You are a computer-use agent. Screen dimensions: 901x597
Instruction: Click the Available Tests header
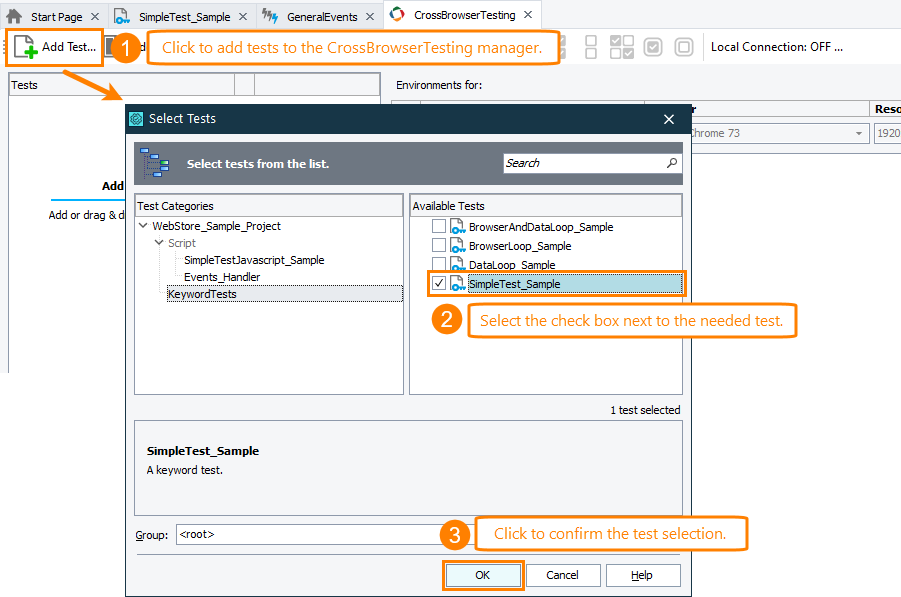[x=546, y=206]
